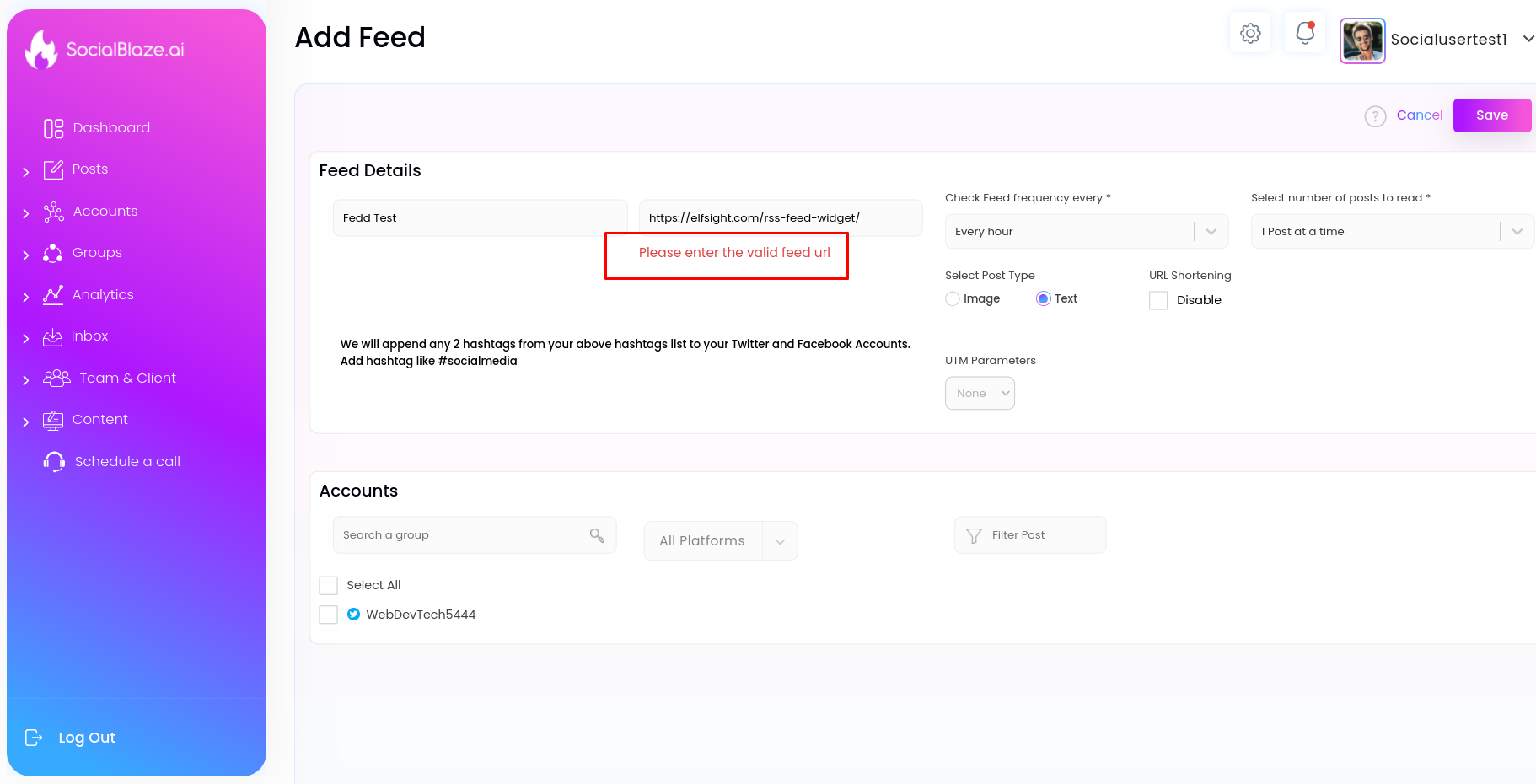The height and width of the screenshot is (784, 1536).
Task: Open the Every hour frequency dropdown
Action: tap(1087, 231)
